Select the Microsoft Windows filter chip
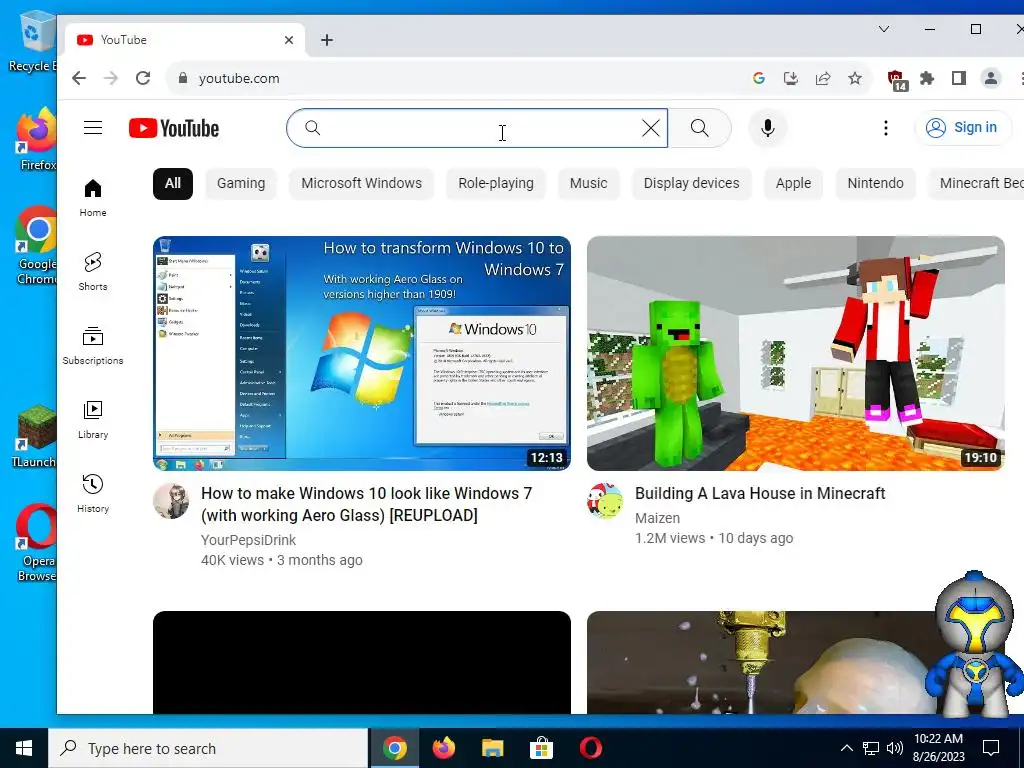 362,184
